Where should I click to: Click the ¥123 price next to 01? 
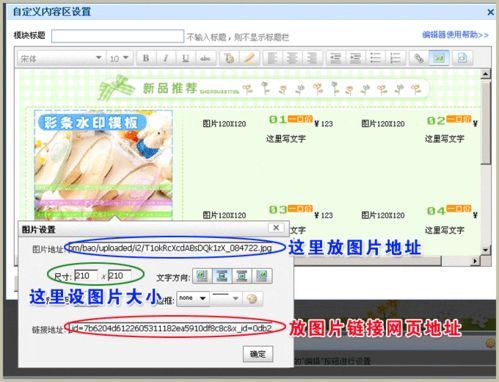point(324,124)
